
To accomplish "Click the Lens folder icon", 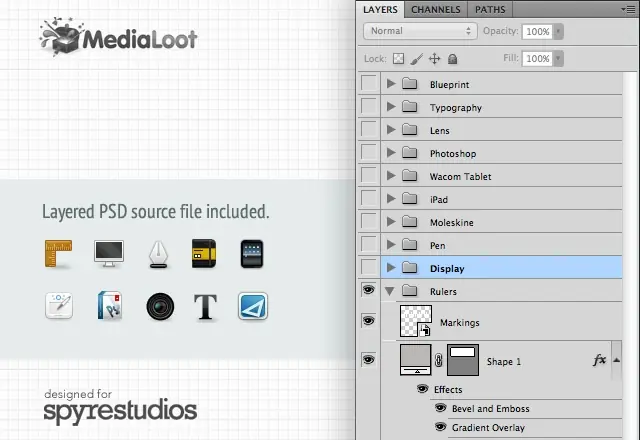I will [x=409, y=130].
